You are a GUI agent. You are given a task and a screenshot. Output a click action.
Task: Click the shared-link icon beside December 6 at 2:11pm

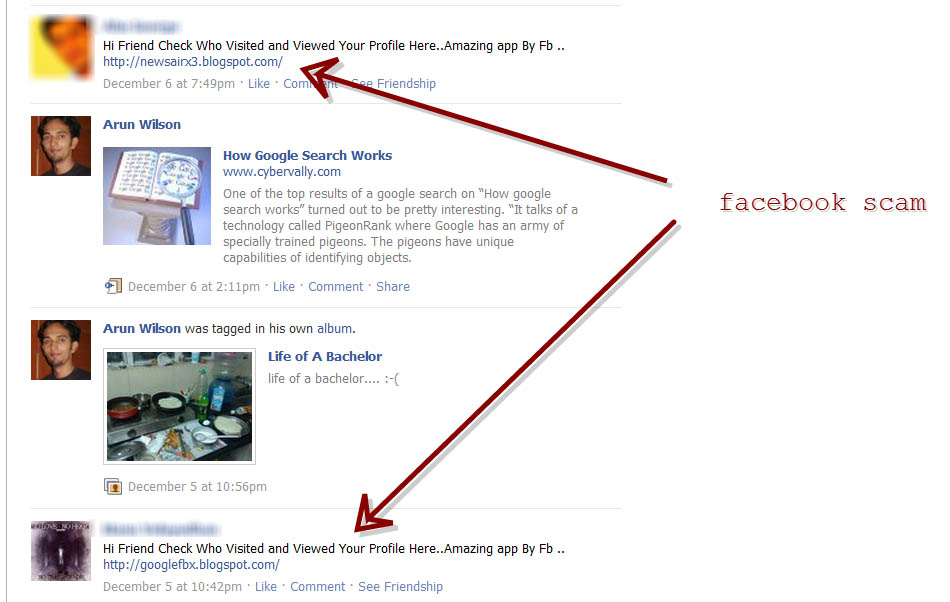point(113,286)
